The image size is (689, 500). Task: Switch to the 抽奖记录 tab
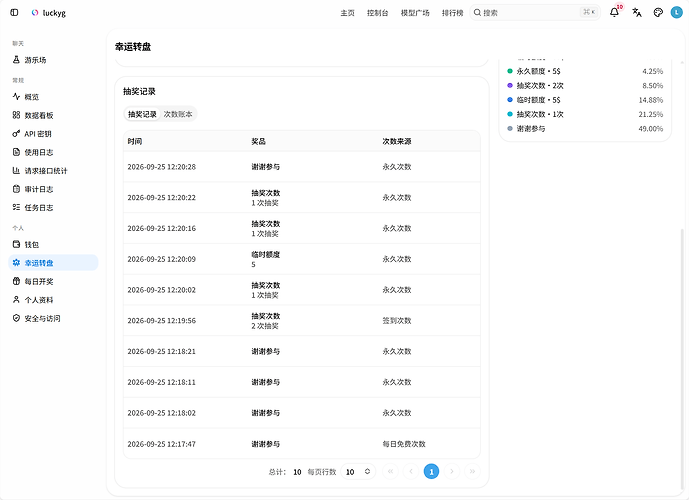pos(142,114)
